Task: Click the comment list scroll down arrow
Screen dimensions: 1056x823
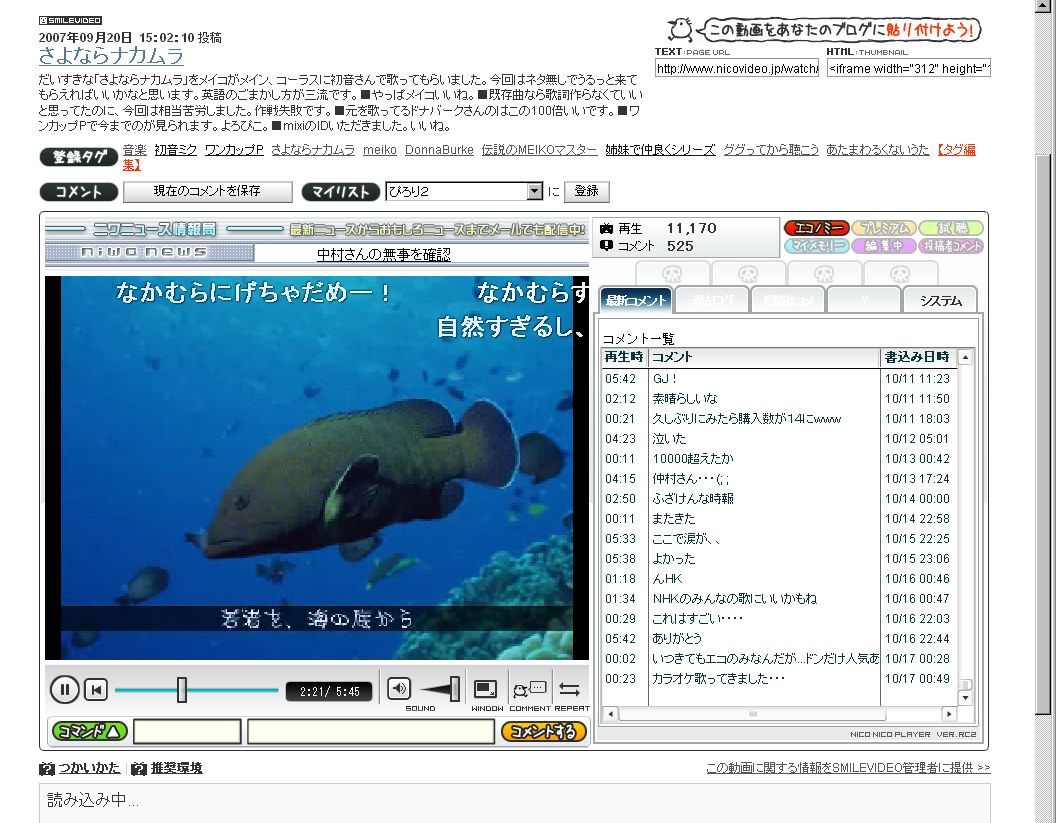Action: pyautogui.click(x=965, y=698)
